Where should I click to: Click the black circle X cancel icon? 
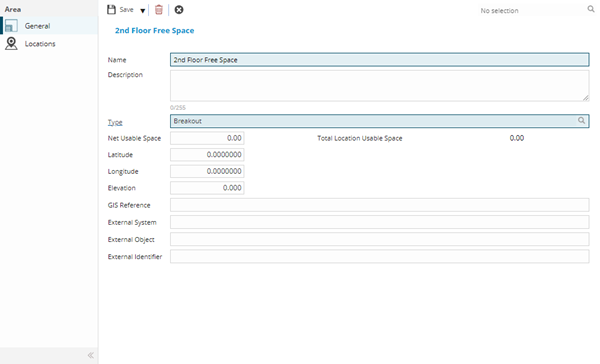coord(179,10)
